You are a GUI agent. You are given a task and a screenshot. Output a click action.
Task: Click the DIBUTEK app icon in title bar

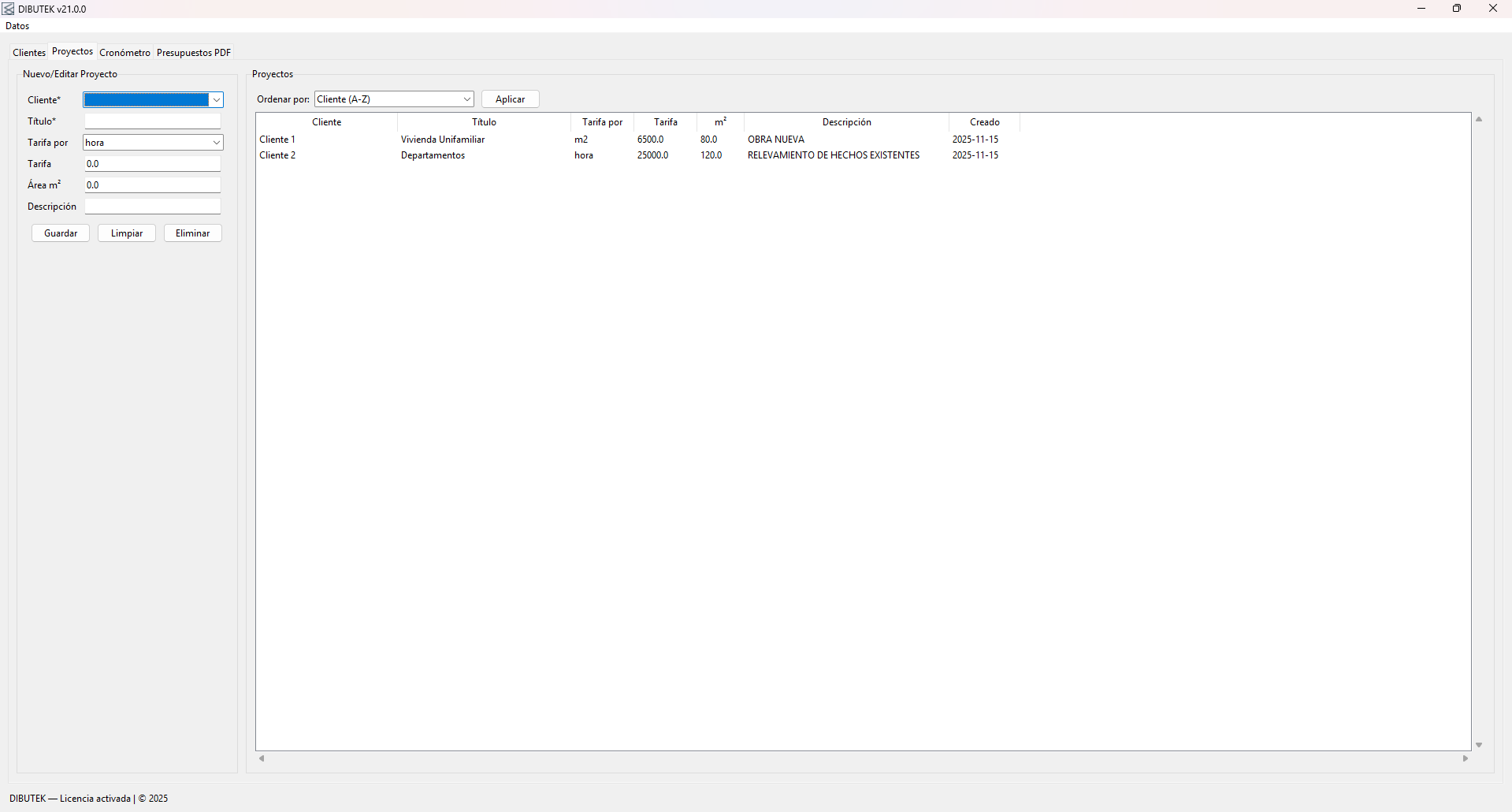point(9,9)
